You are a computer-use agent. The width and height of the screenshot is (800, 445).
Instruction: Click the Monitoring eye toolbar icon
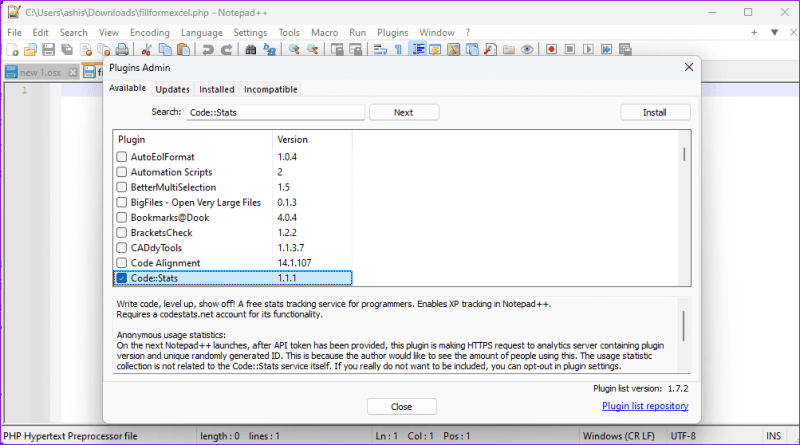click(527, 50)
